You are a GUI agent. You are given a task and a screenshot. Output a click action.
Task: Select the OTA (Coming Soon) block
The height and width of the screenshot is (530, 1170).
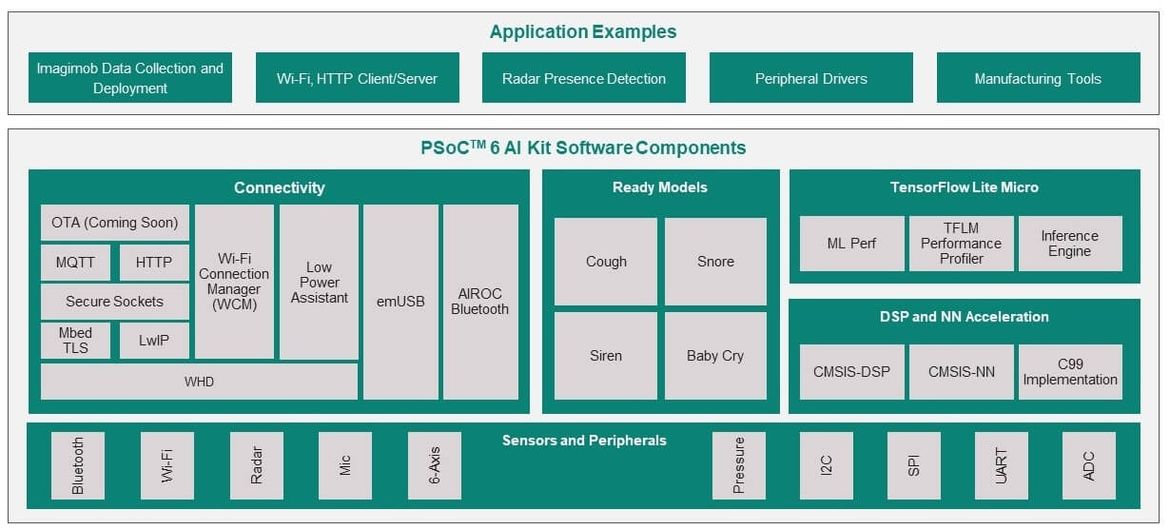[115, 222]
